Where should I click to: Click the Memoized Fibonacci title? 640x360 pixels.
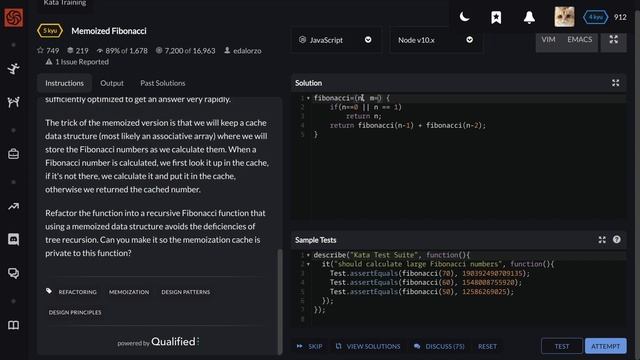point(109,31)
